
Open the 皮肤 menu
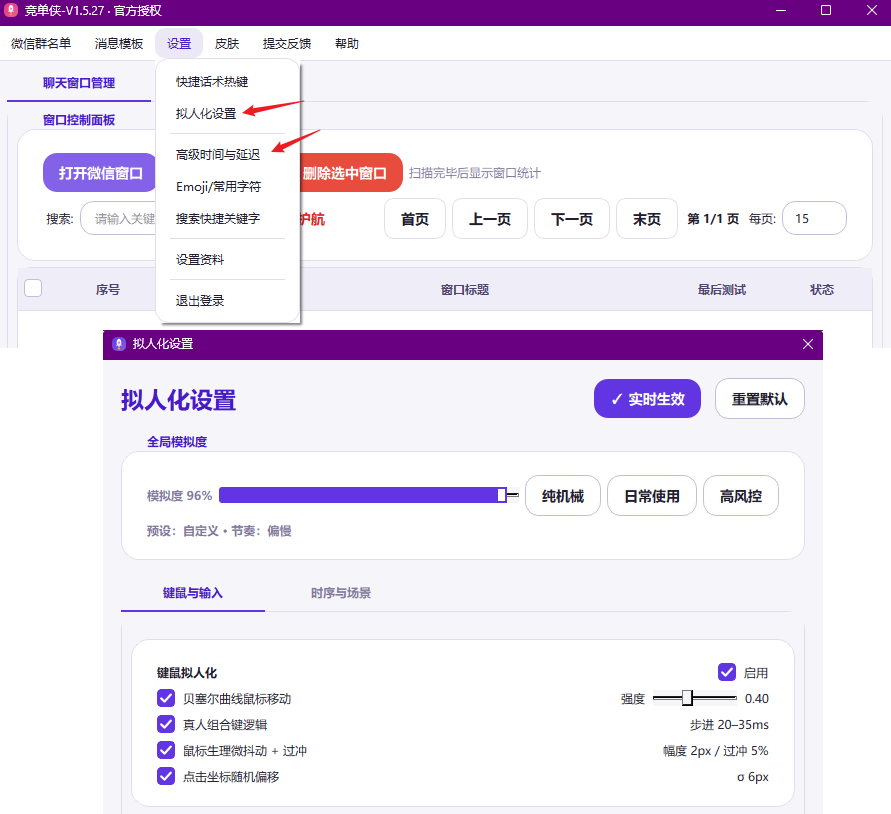[x=227, y=43]
